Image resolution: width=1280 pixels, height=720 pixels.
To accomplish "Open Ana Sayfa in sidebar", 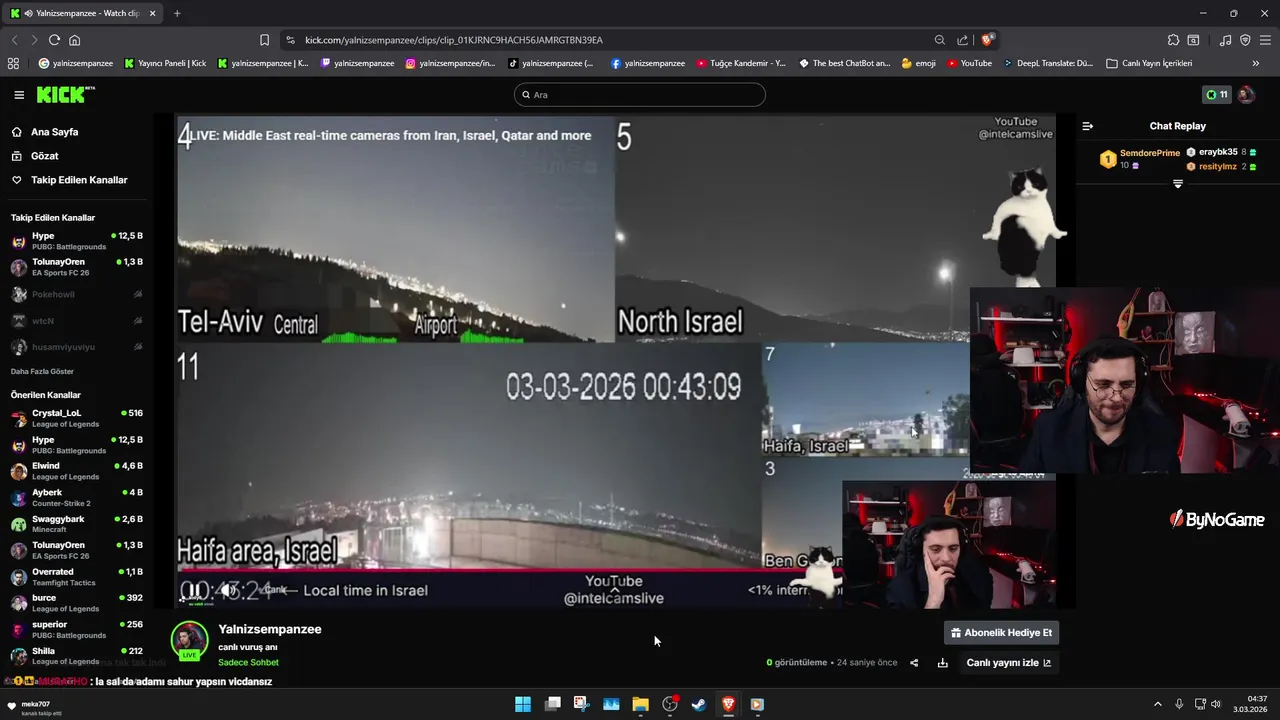I will 54,132.
